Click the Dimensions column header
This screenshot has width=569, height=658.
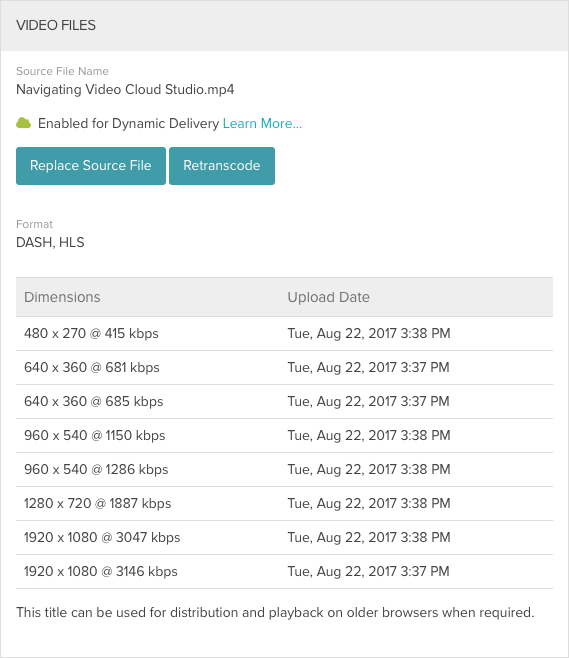pos(62,297)
